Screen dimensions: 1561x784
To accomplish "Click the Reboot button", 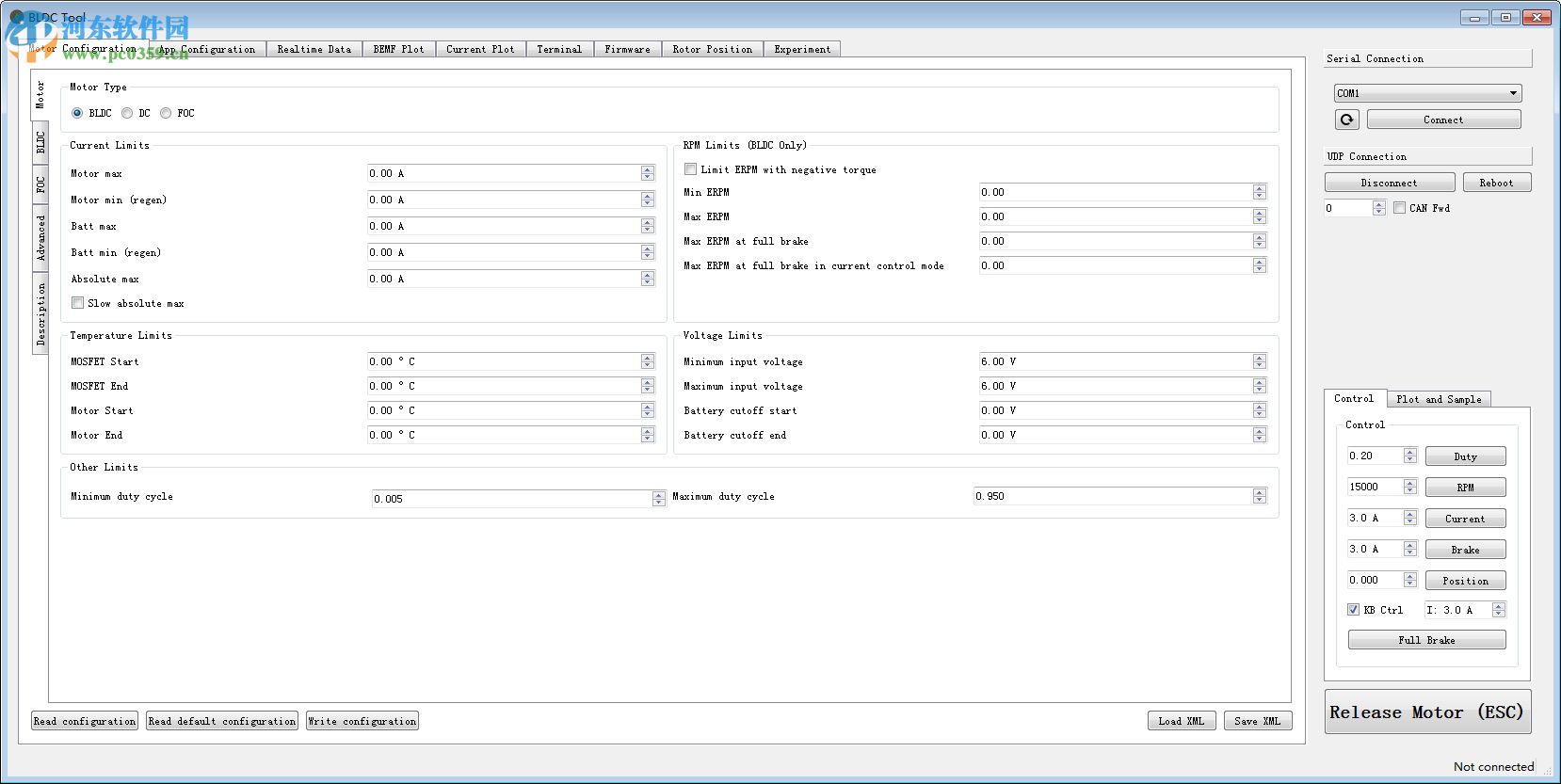I will click(1496, 183).
